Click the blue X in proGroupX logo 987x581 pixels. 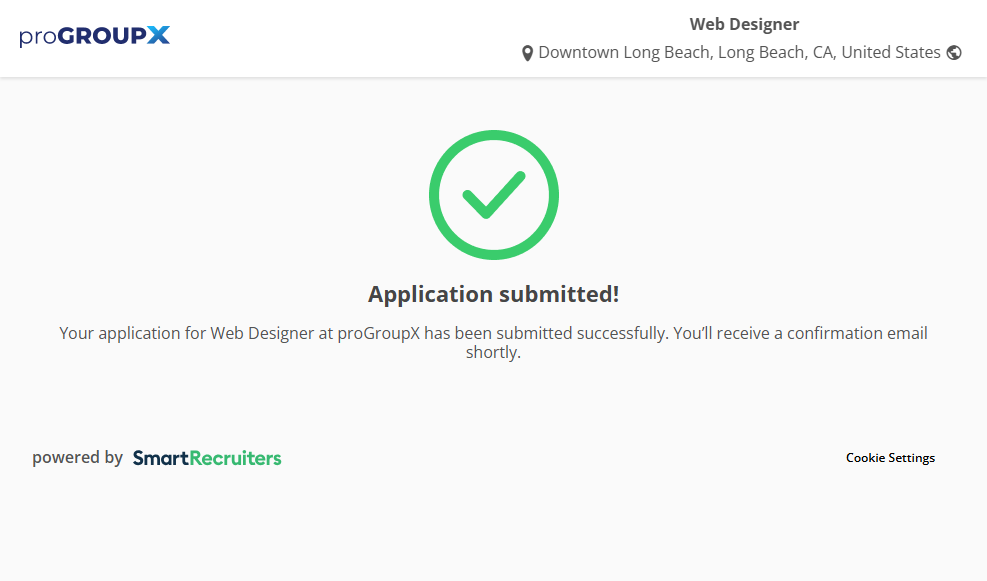click(158, 36)
